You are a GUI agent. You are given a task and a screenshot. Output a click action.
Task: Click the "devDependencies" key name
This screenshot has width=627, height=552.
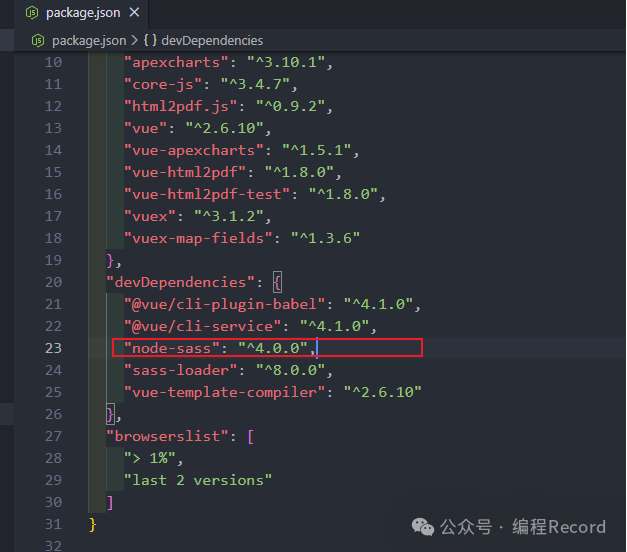click(x=180, y=282)
